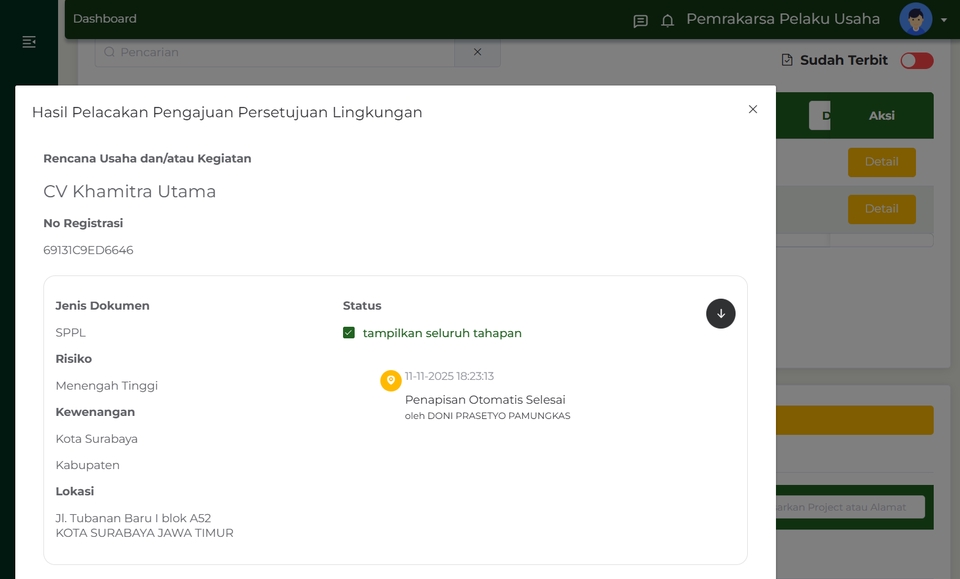Click the sidebar hamburger menu icon
Viewport: 960px width, 579px height.
tap(29, 42)
